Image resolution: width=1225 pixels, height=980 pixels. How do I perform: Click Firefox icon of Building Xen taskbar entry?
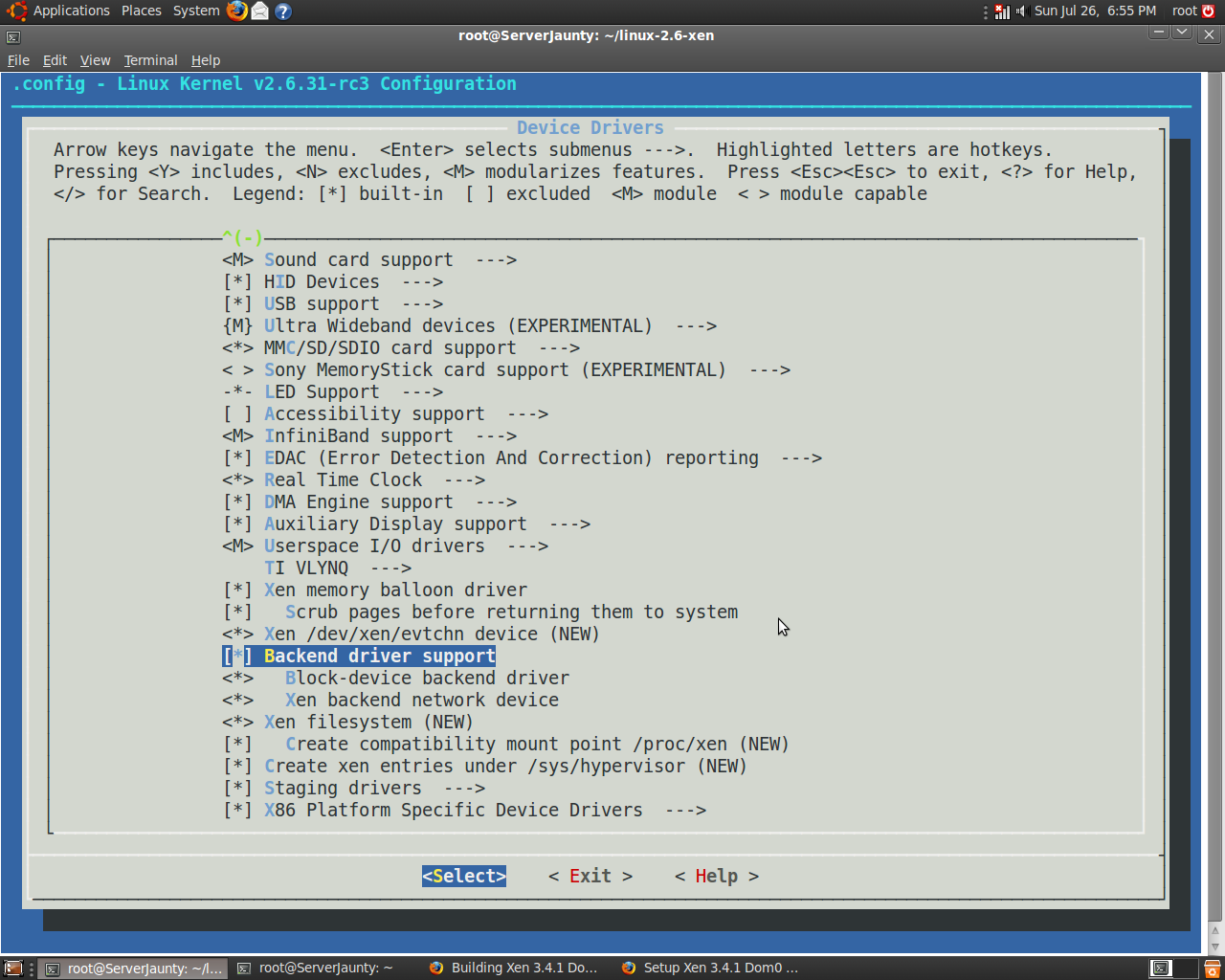[x=436, y=969]
